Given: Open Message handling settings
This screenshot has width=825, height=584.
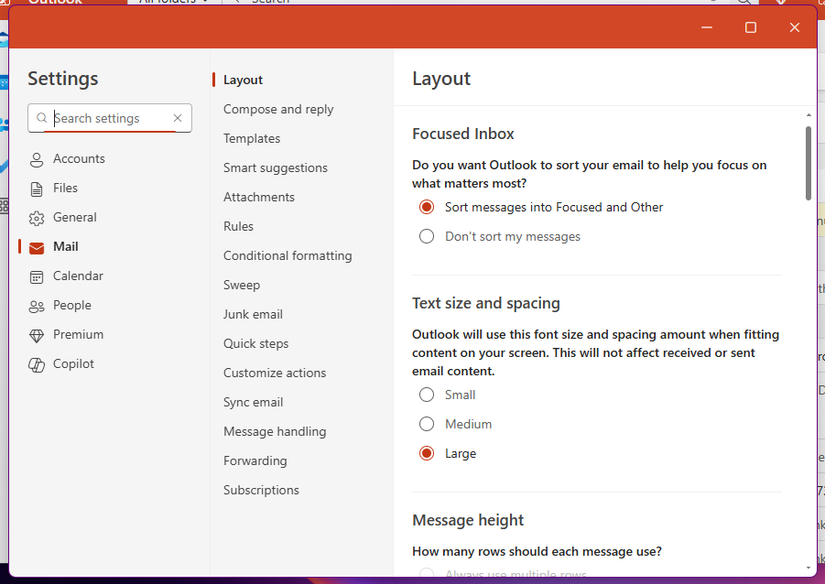Looking at the screenshot, I should (275, 431).
